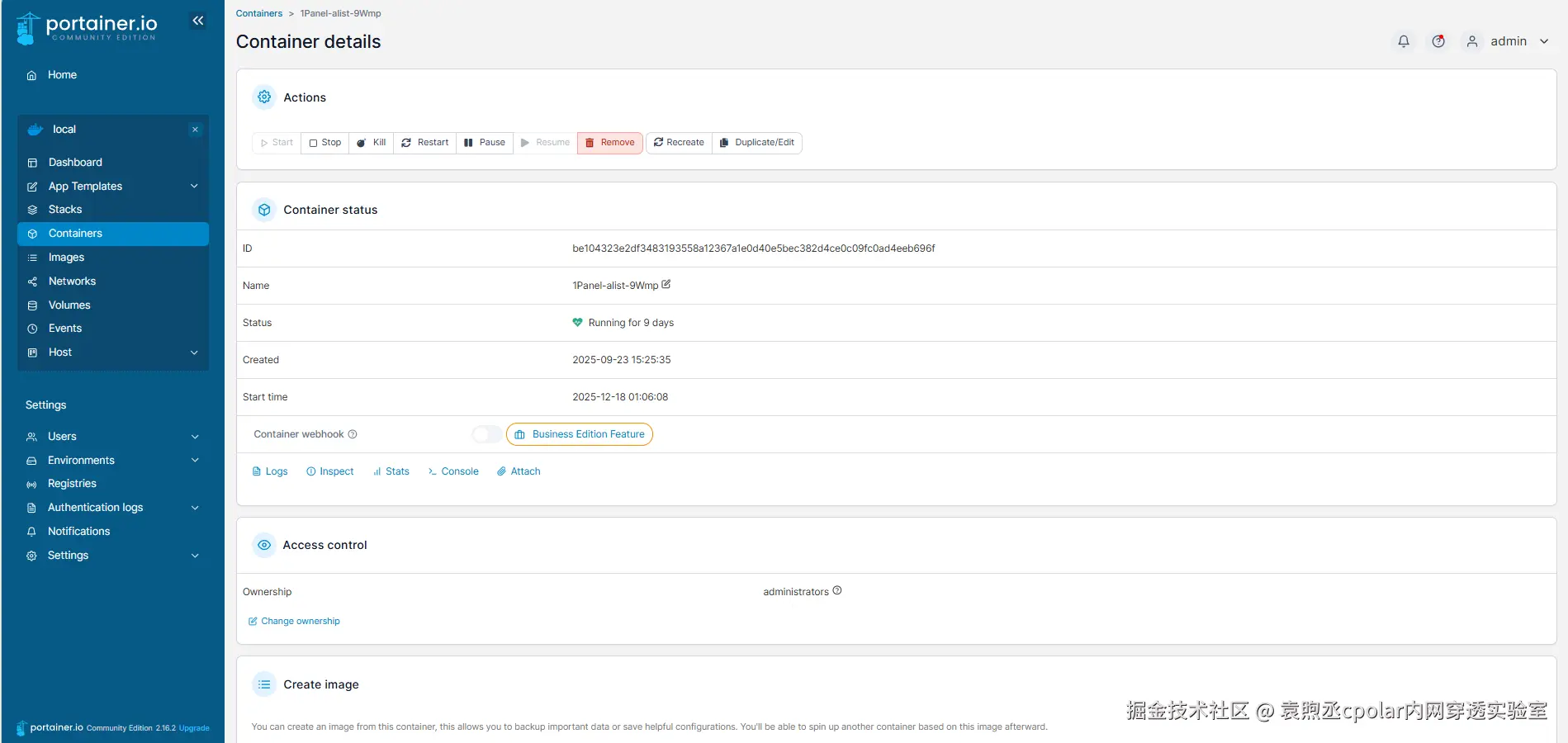Open the admin user dropdown arrow
The width and height of the screenshot is (1568, 743).
point(1544,41)
